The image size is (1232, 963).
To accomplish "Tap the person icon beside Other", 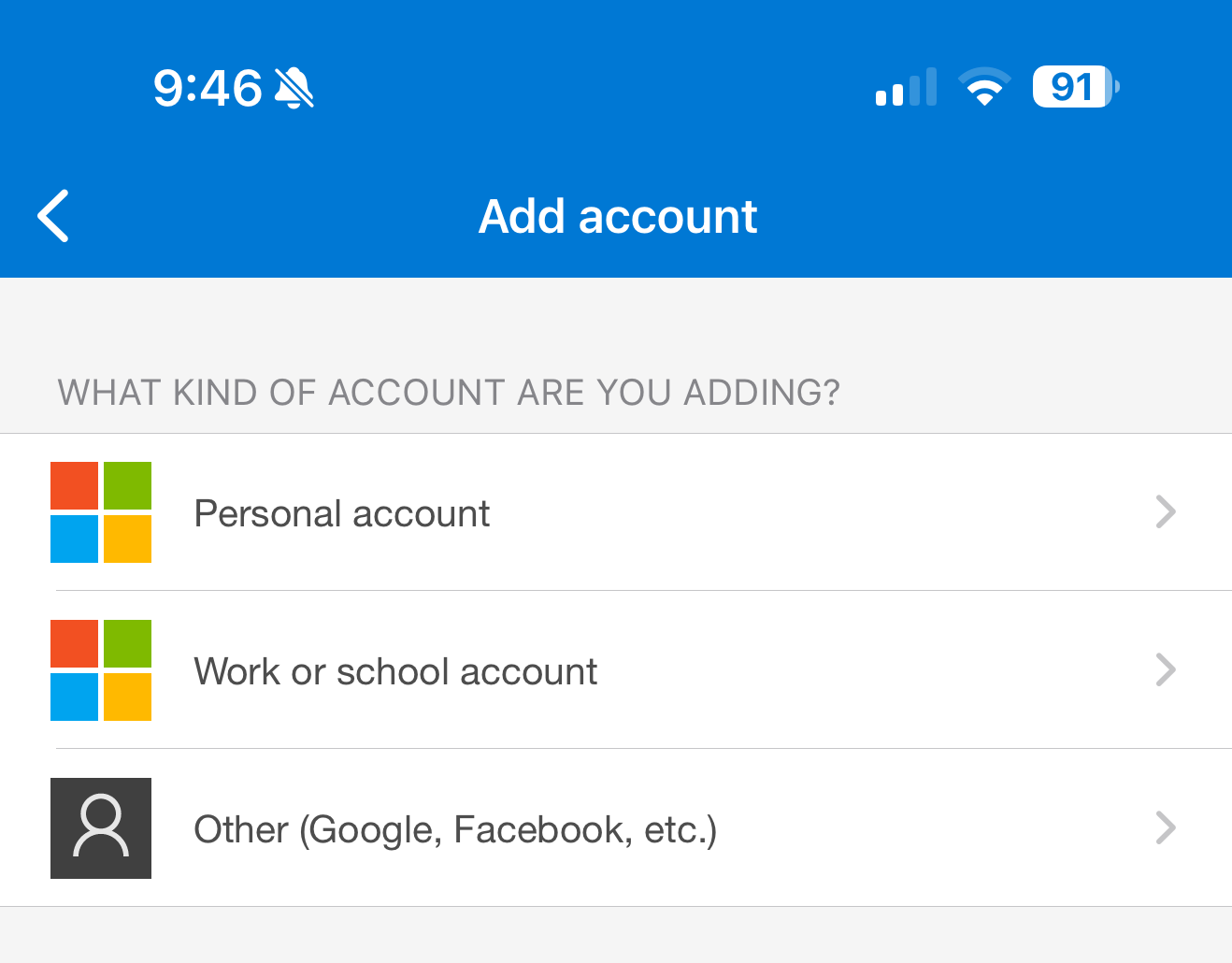I will point(101,828).
